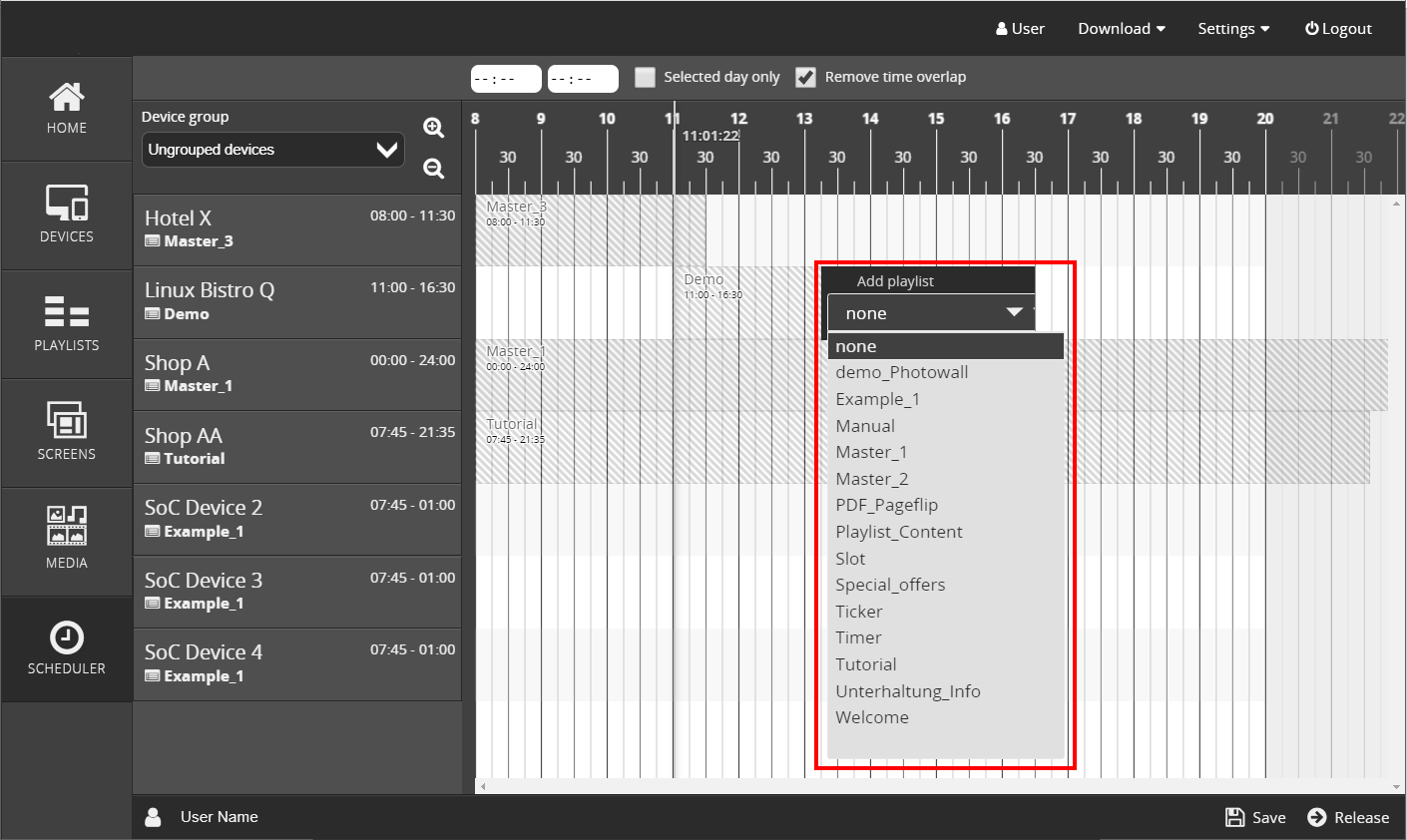This screenshot has height=840, width=1407.
Task: Click the Release button label
Action: [1362, 817]
